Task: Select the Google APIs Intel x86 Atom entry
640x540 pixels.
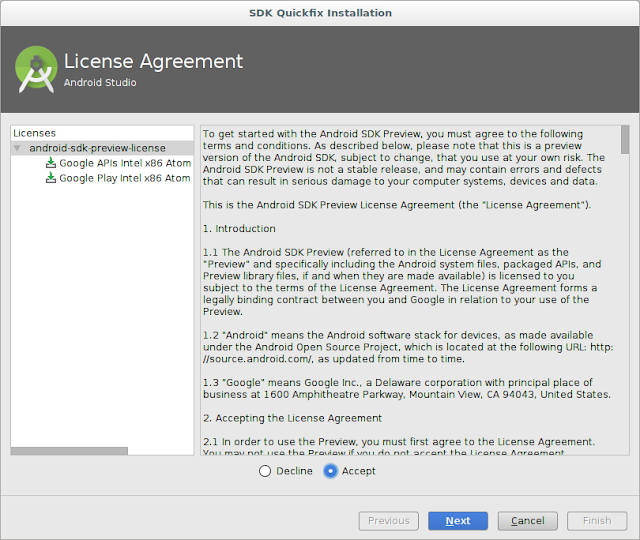Action: [x=125, y=163]
